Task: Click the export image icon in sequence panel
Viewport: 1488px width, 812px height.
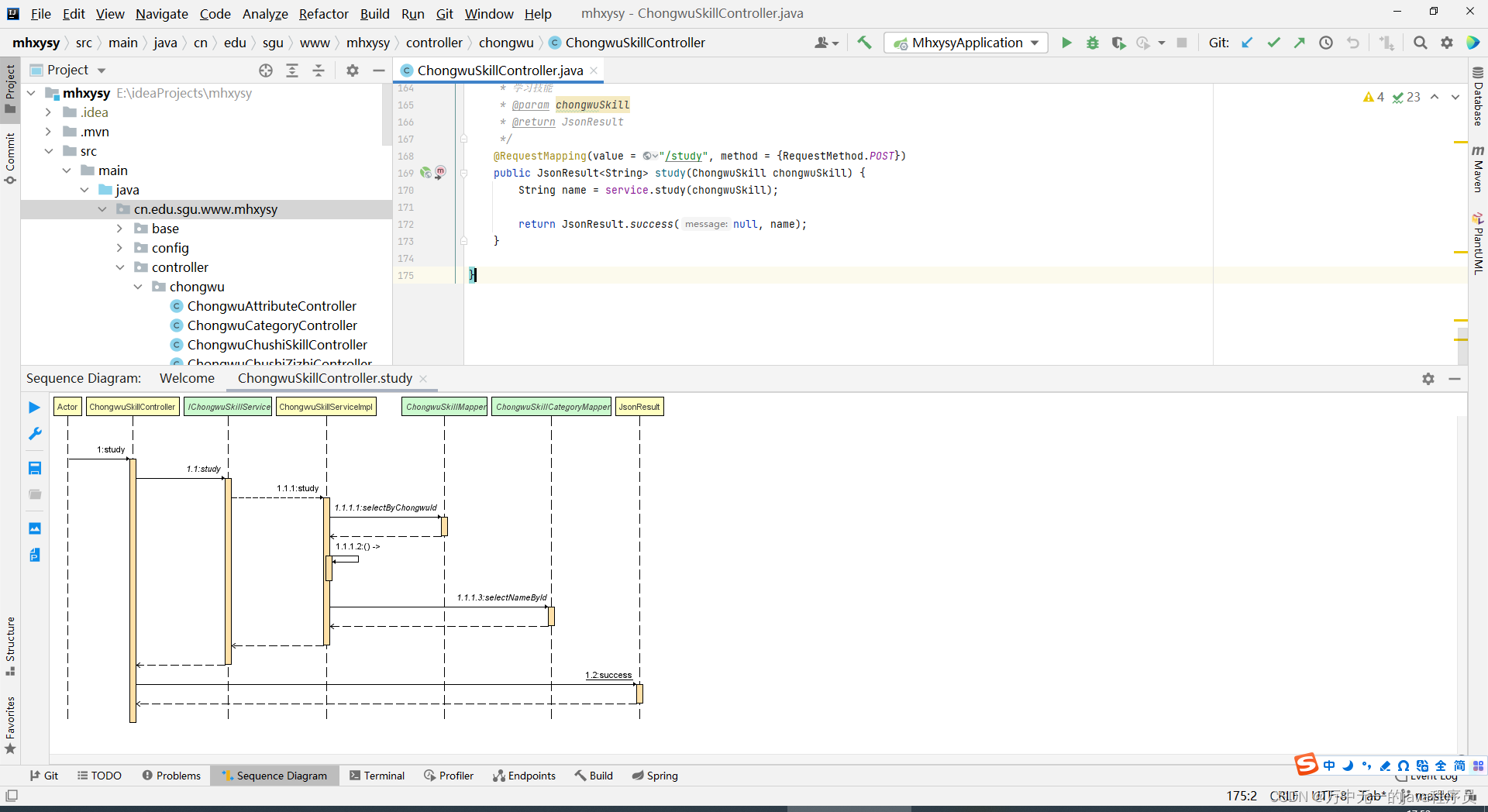Action: (35, 528)
